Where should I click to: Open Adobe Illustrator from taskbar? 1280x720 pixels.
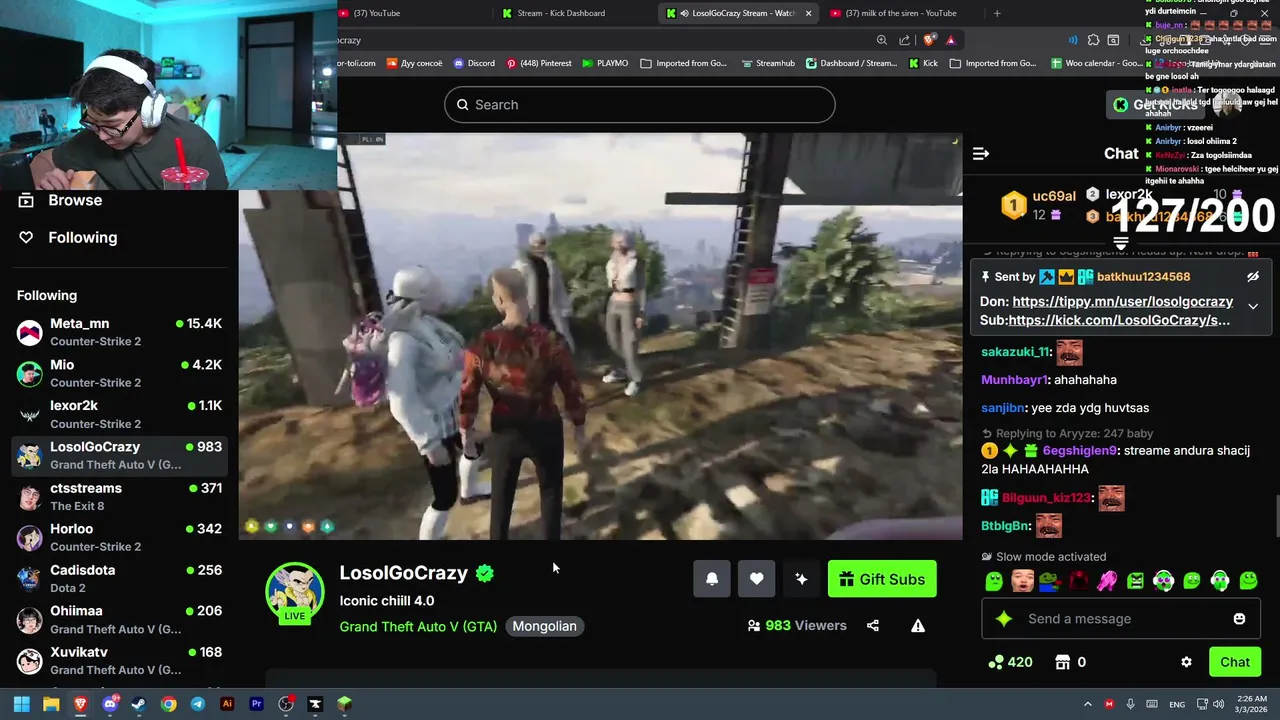click(227, 704)
